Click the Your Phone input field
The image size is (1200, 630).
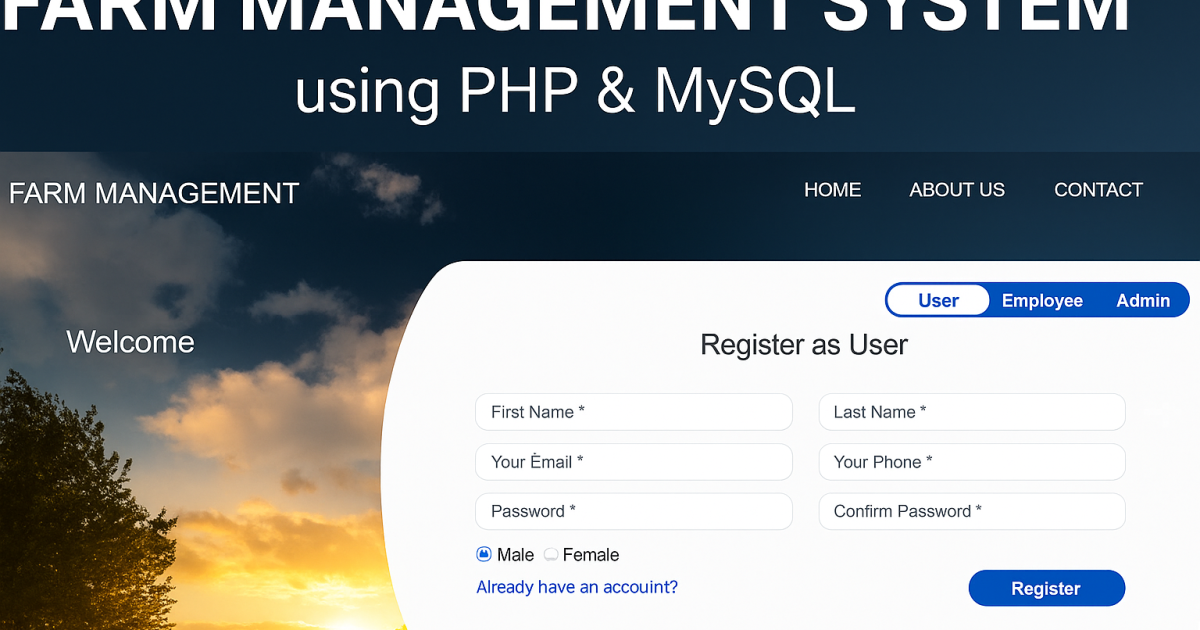point(971,462)
